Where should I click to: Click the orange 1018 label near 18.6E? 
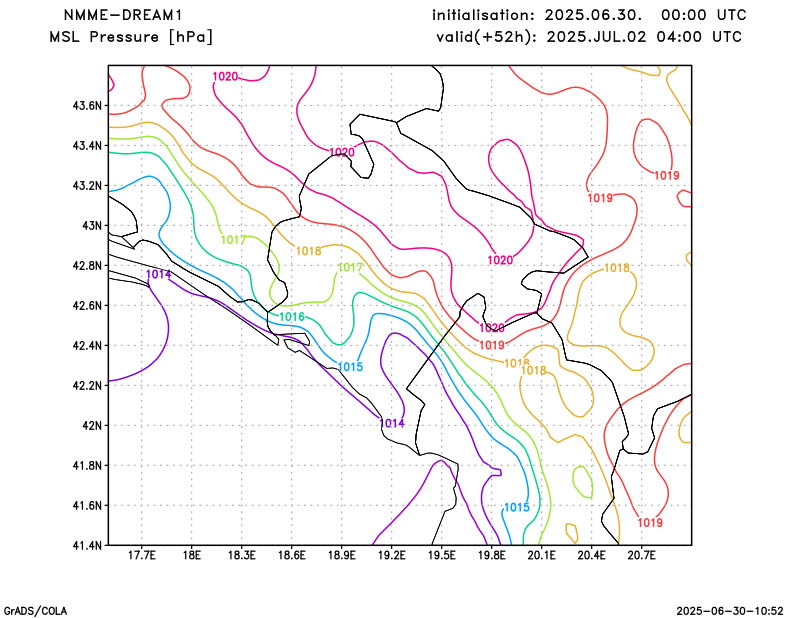click(x=308, y=251)
